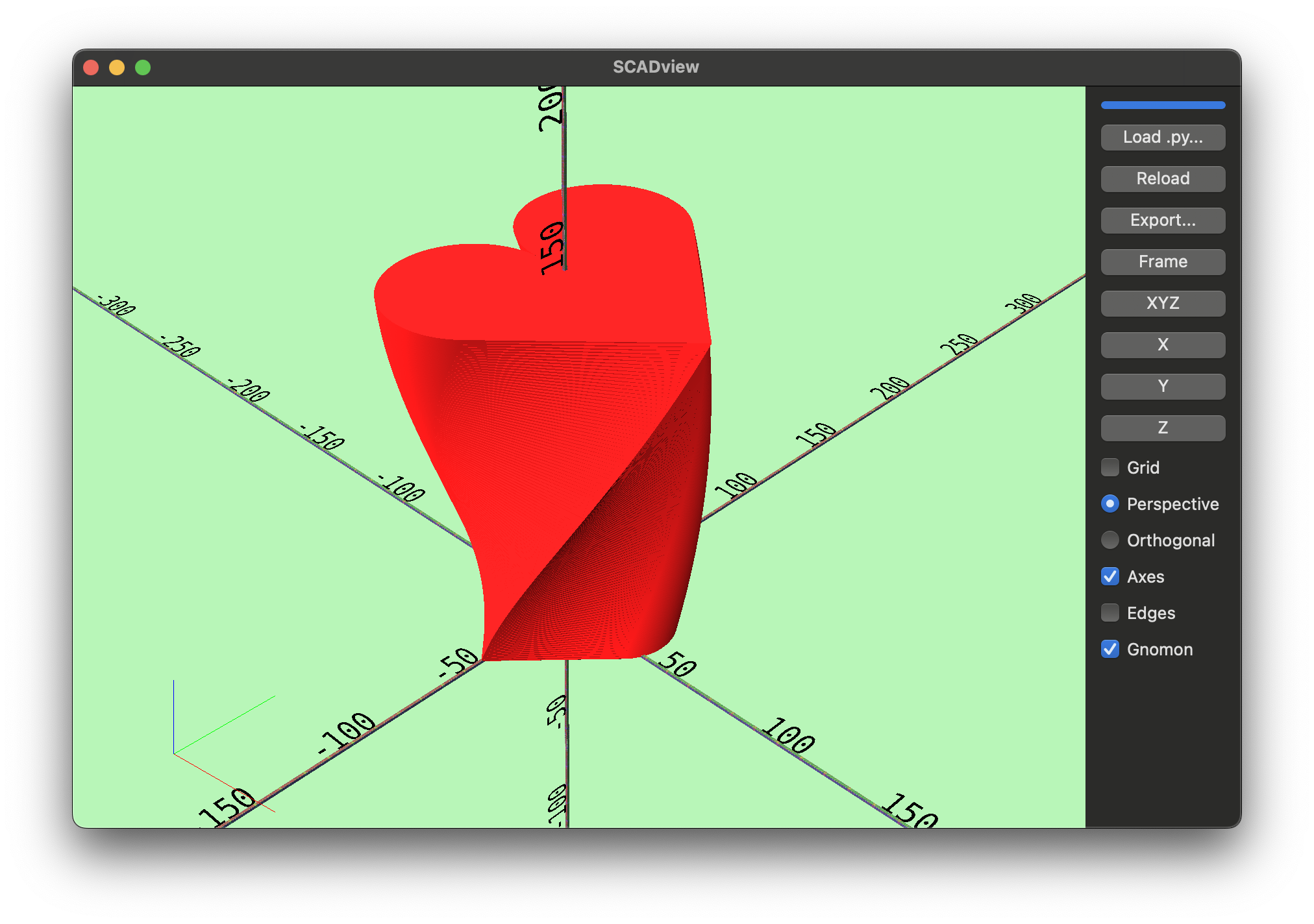Image resolution: width=1314 pixels, height=924 pixels.
Task: Click the yellow minimize window button
Action: (x=117, y=67)
